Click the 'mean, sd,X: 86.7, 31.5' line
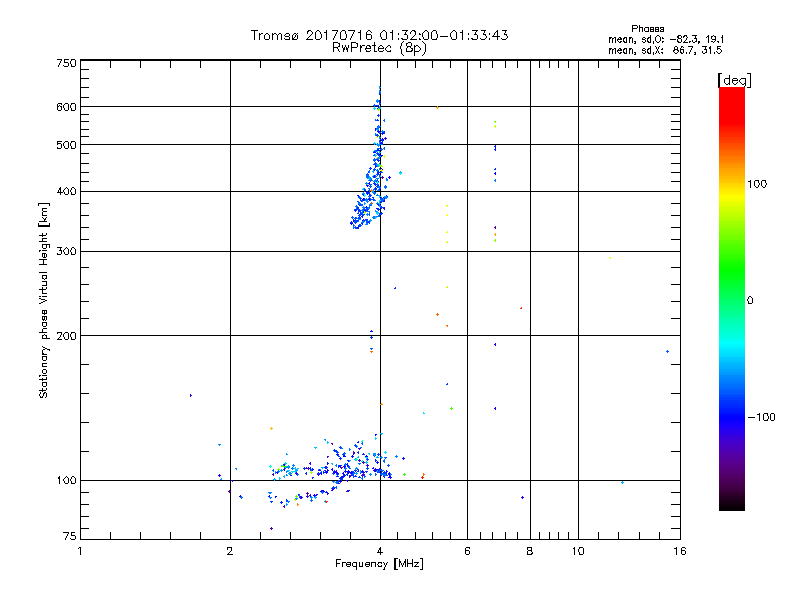 point(665,50)
